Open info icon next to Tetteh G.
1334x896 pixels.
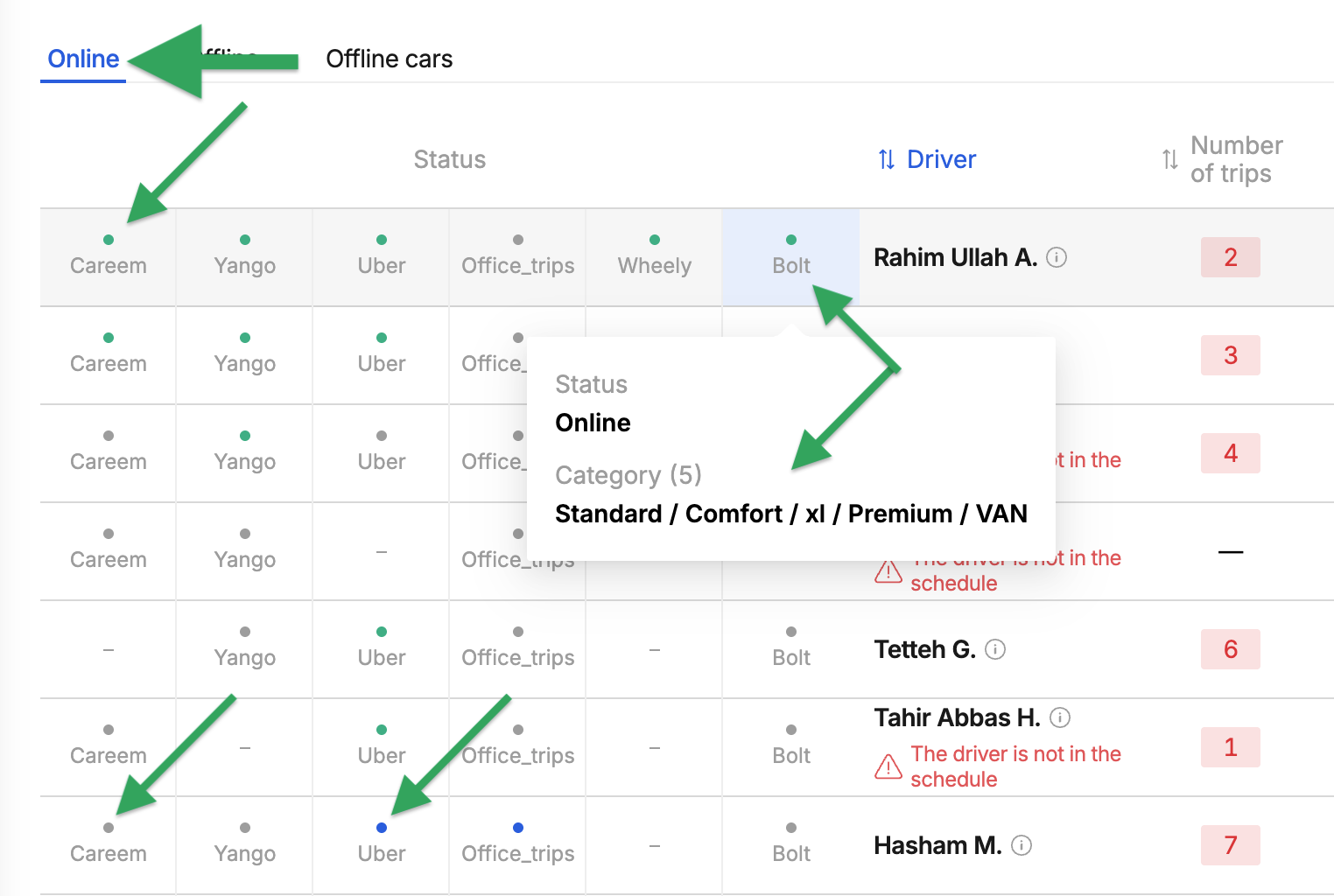pyautogui.click(x=995, y=649)
